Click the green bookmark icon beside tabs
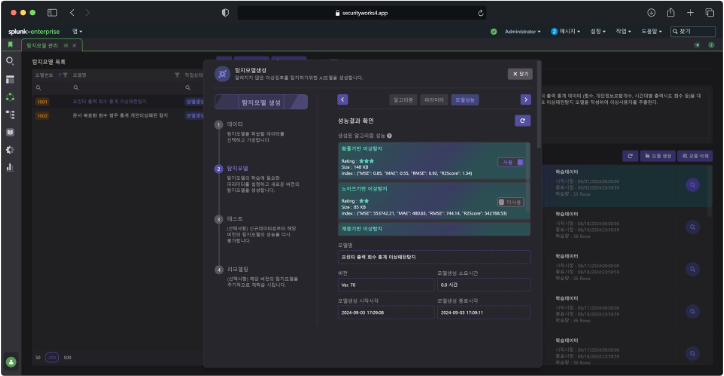Screen dimensions: 724x376 coord(10,45)
